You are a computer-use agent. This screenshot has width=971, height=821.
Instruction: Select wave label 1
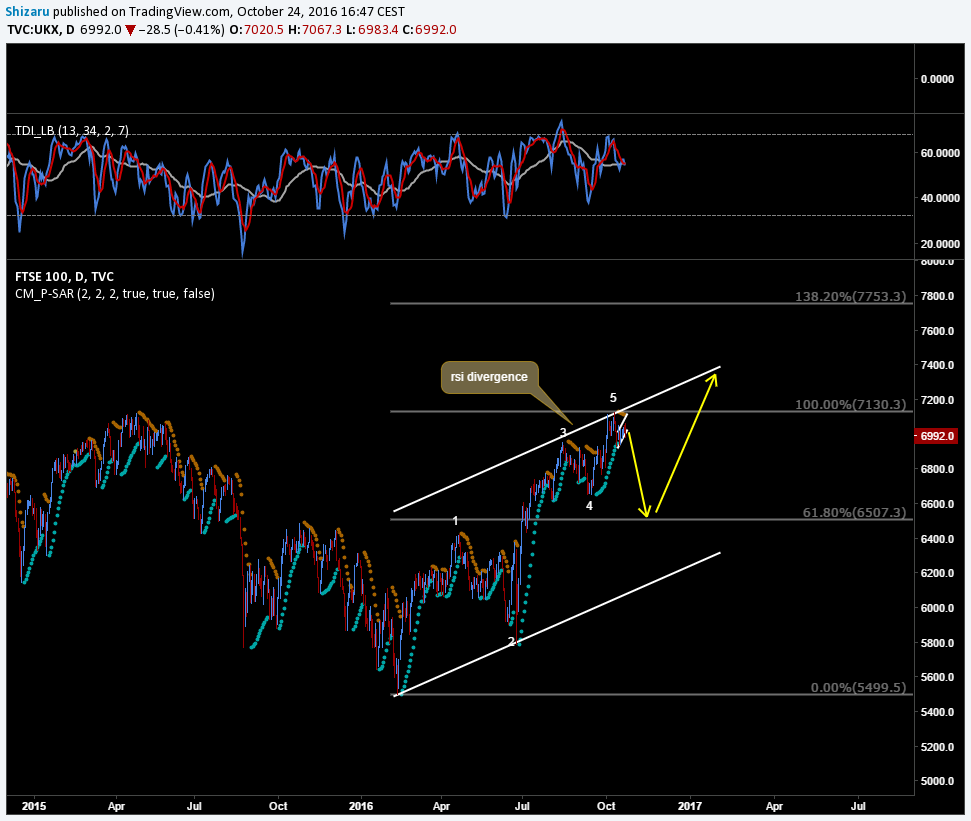456,521
